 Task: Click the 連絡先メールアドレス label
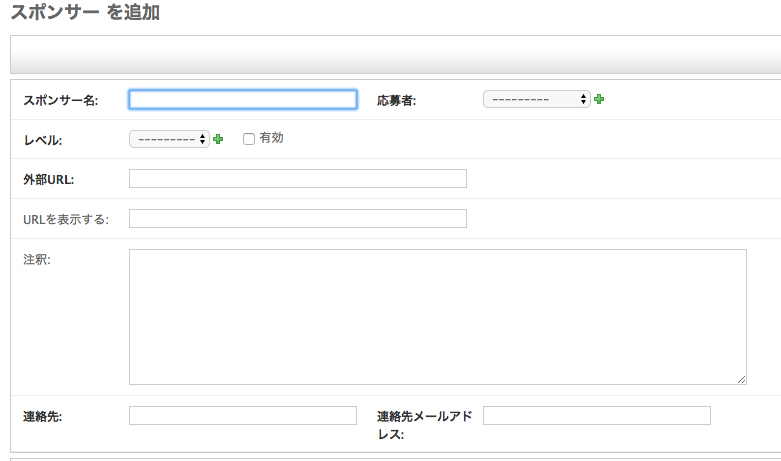pyautogui.click(x=424, y=425)
